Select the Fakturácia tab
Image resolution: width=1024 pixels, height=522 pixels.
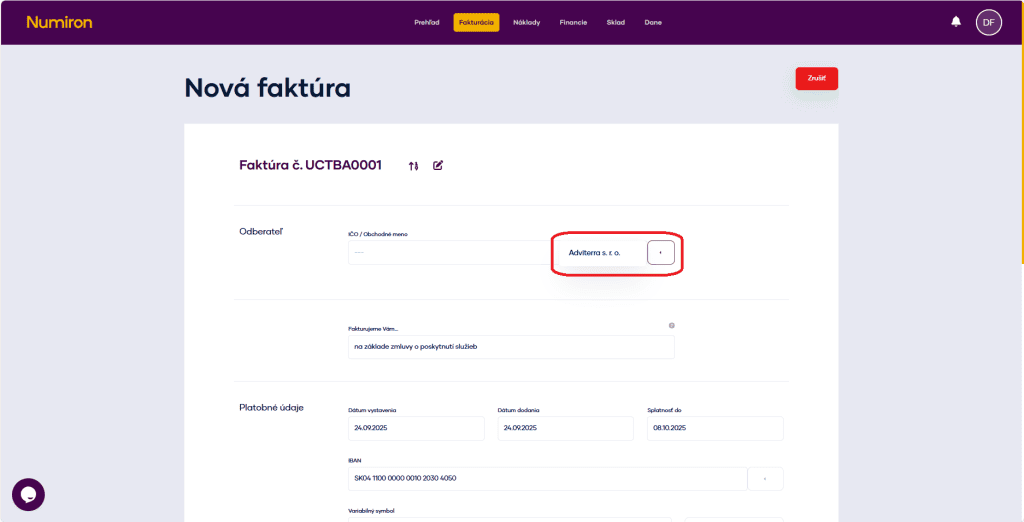click(477, 22)
